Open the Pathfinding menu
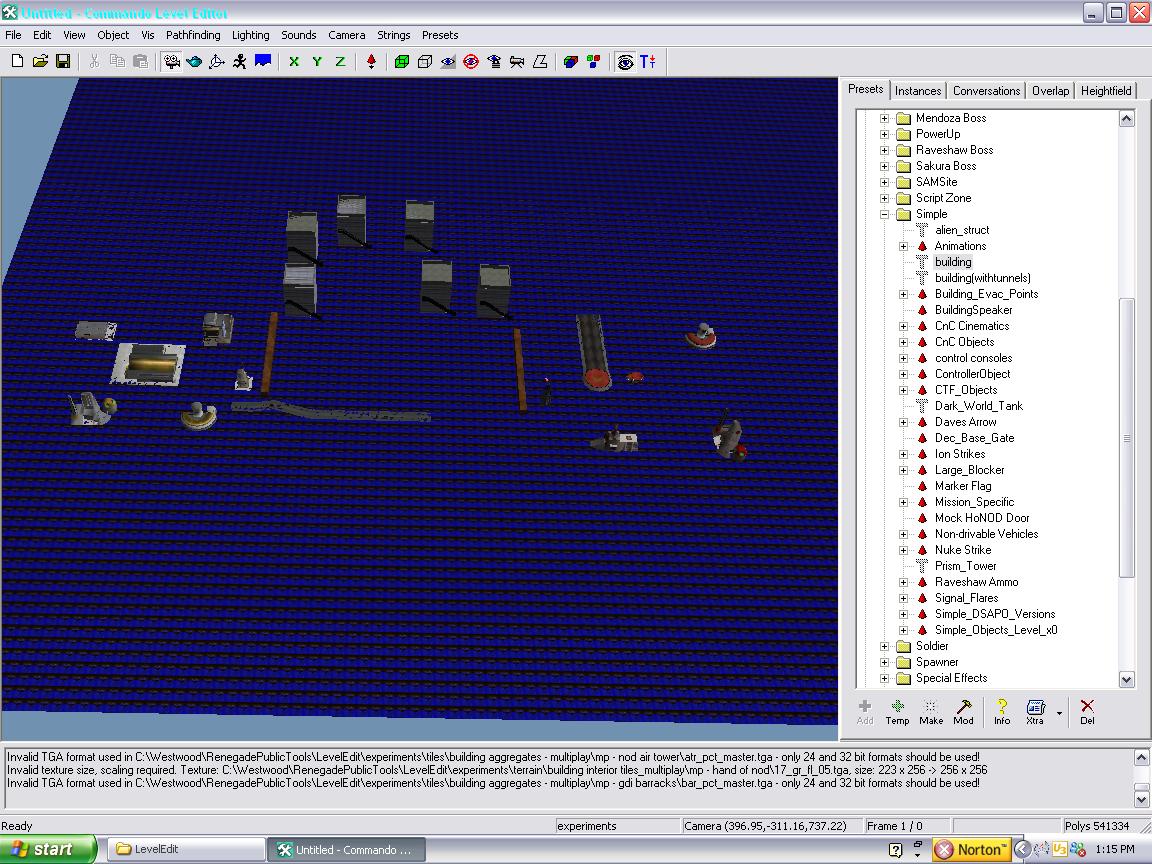Screen dimensions: 1152x864 tap(193, 35)
